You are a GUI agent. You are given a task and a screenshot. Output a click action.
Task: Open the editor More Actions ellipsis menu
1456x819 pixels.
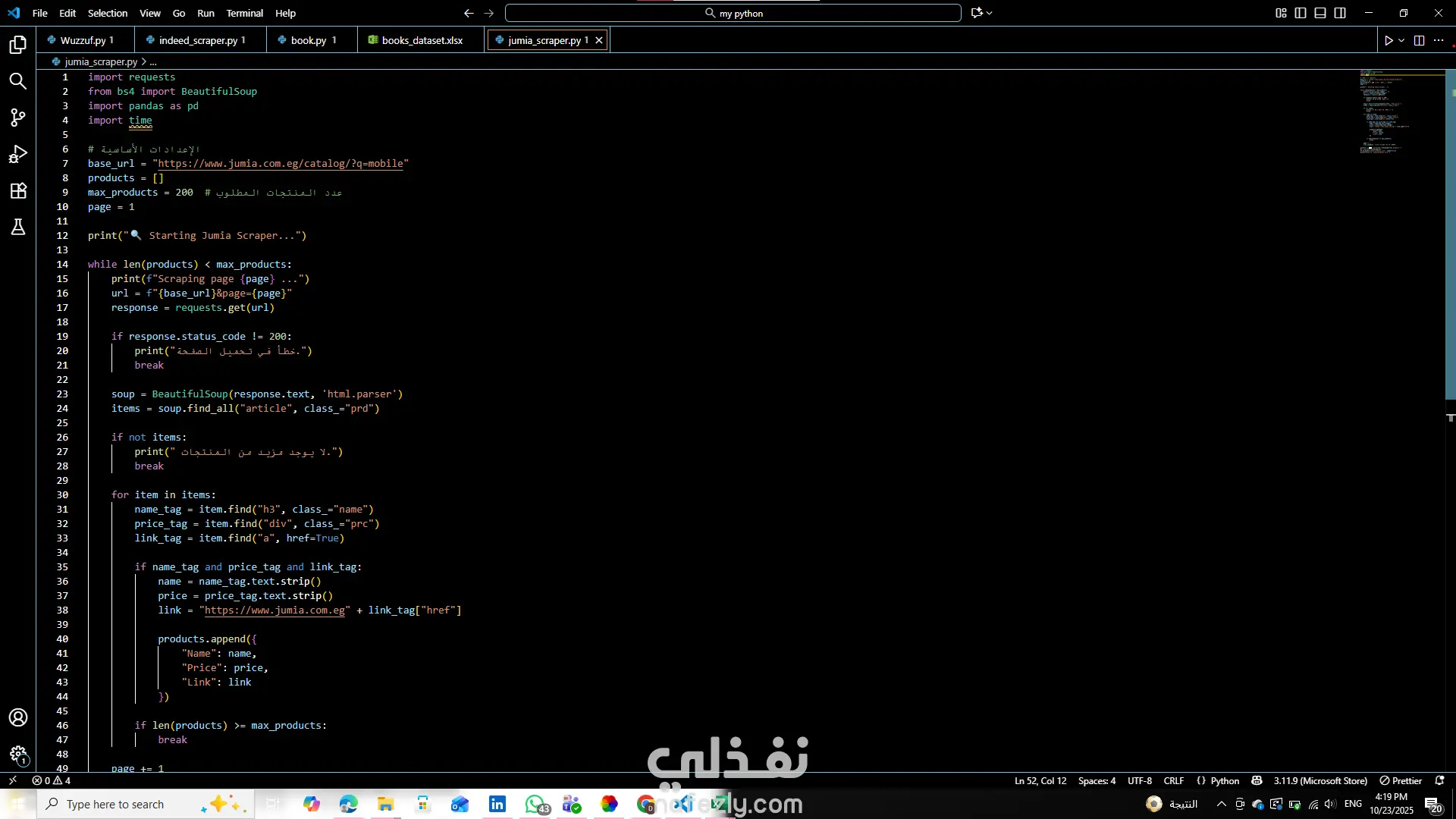click(1439, 40)
